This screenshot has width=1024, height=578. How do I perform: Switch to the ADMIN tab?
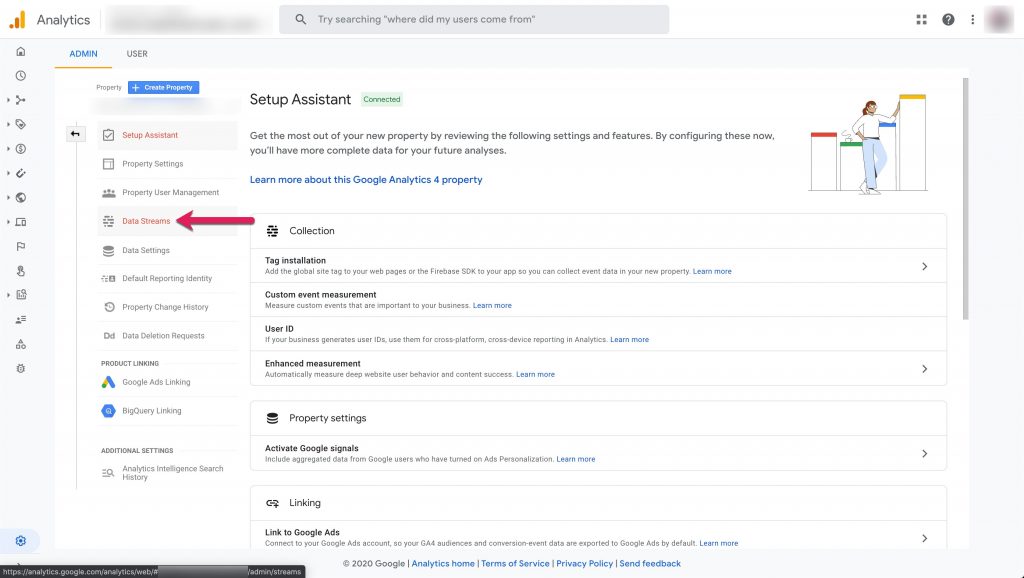pos(84,54)
